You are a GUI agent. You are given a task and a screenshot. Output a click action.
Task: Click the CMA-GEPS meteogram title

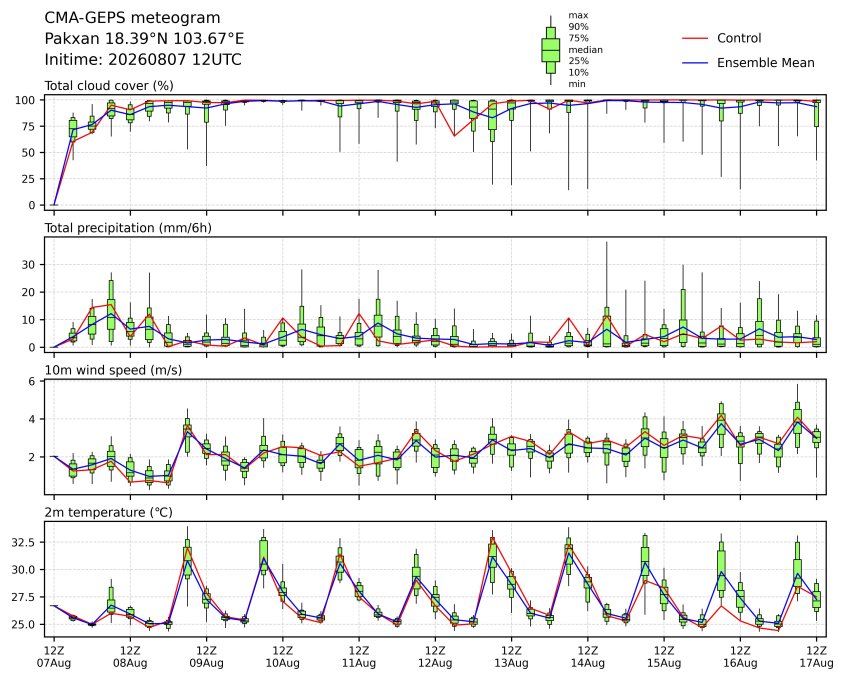coord(132,18)
